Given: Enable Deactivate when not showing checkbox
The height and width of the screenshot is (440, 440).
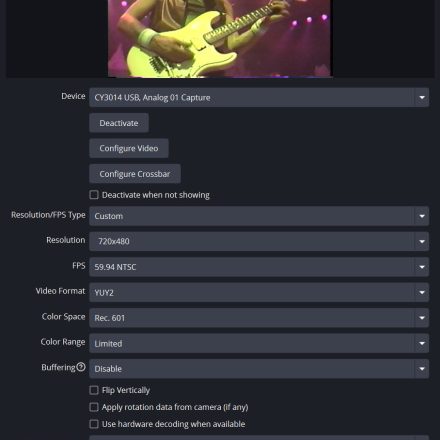Looking at the screenshot, I should pyautogui.click(x=94, y=195).
